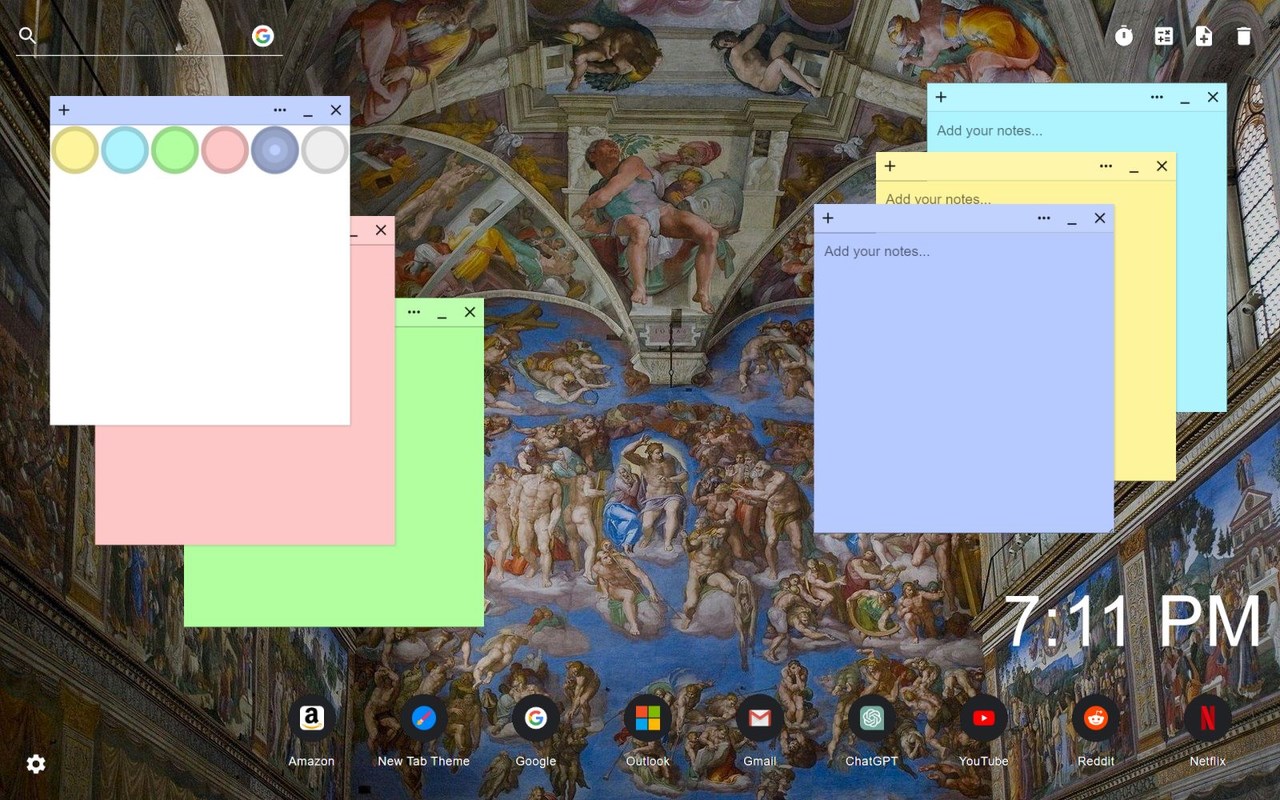Open the calculator icon

pos(1164,36)
